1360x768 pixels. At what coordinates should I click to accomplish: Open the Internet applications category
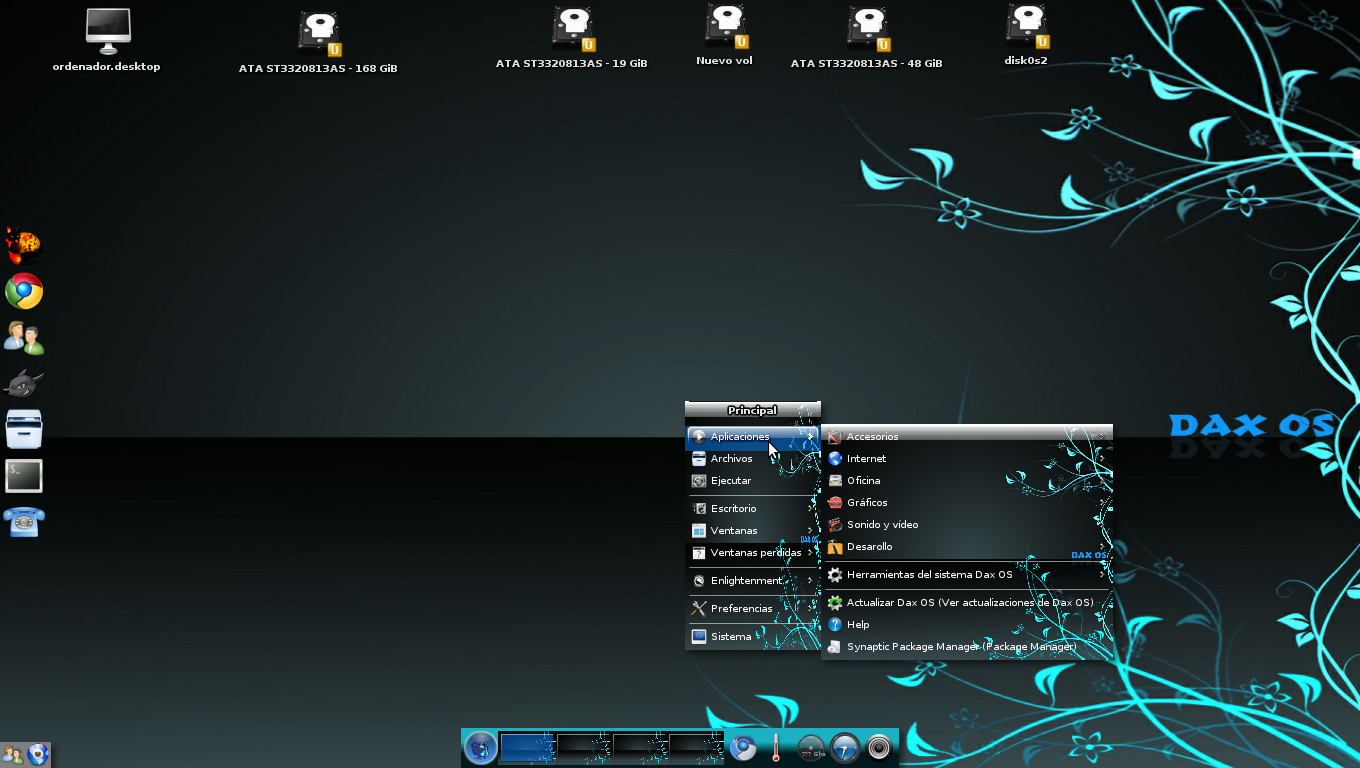click(x=967, y=459)
